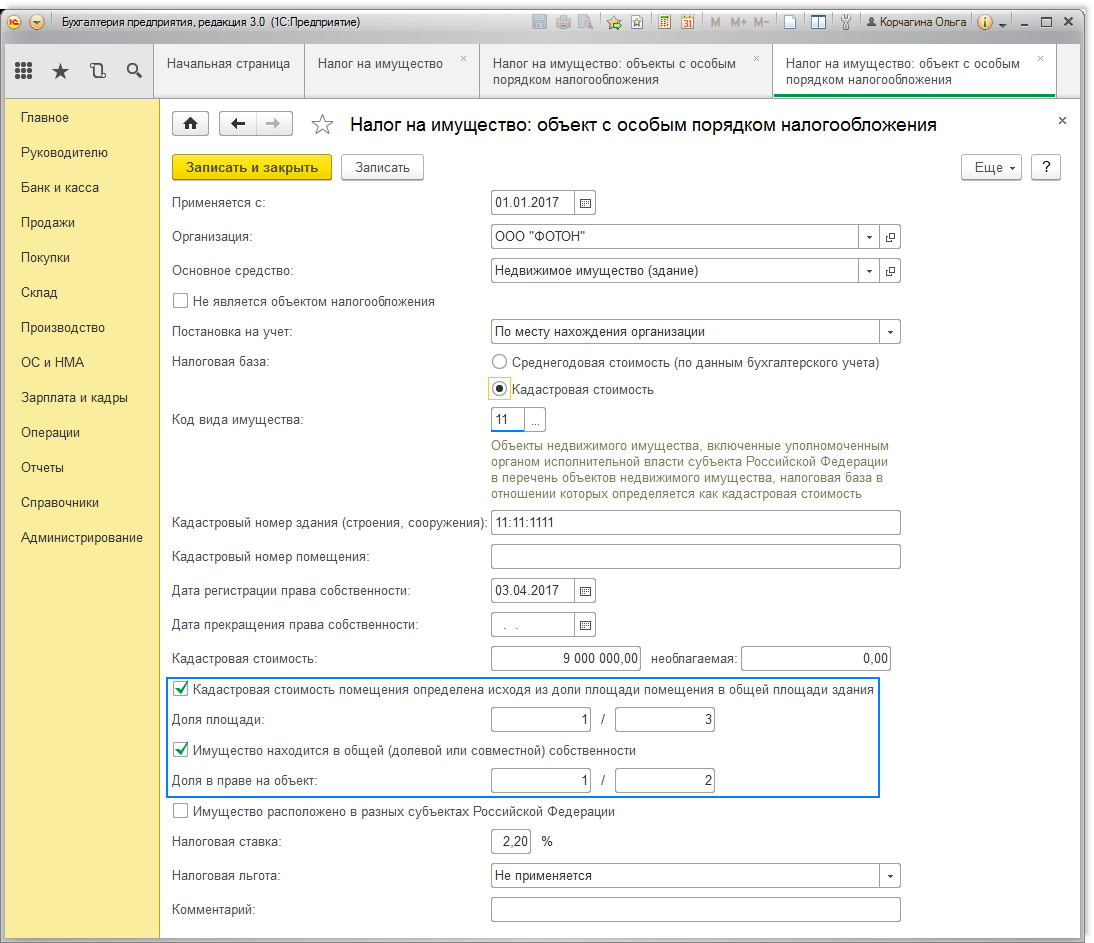1094x943 pixels.
Task: Expand the 'Постановка на учет' dropdown
Action: click(x=889, y=332)
